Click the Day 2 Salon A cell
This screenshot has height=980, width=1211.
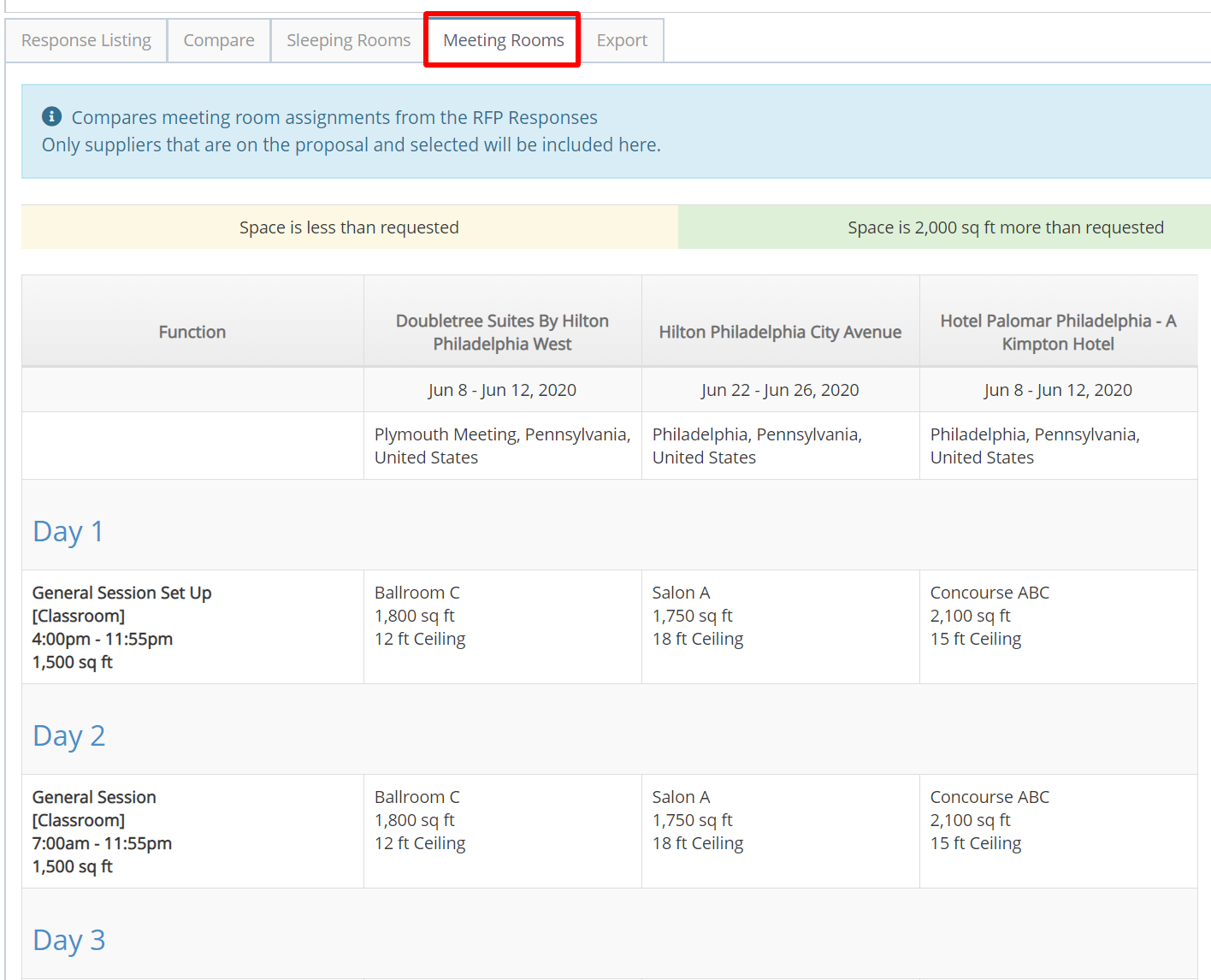tap(697, 820)
